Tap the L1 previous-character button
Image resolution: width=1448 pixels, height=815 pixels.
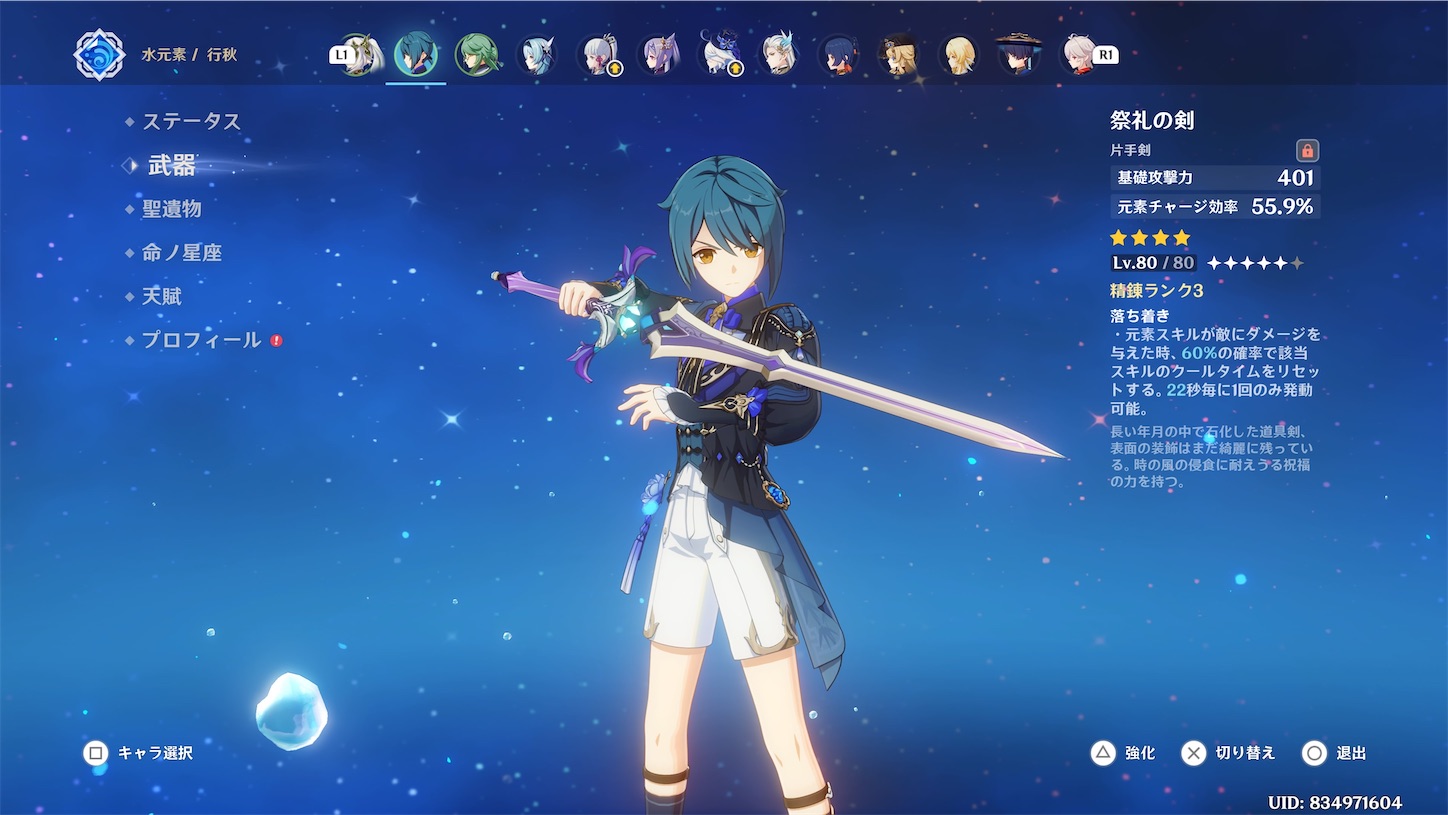click(341, 56)
